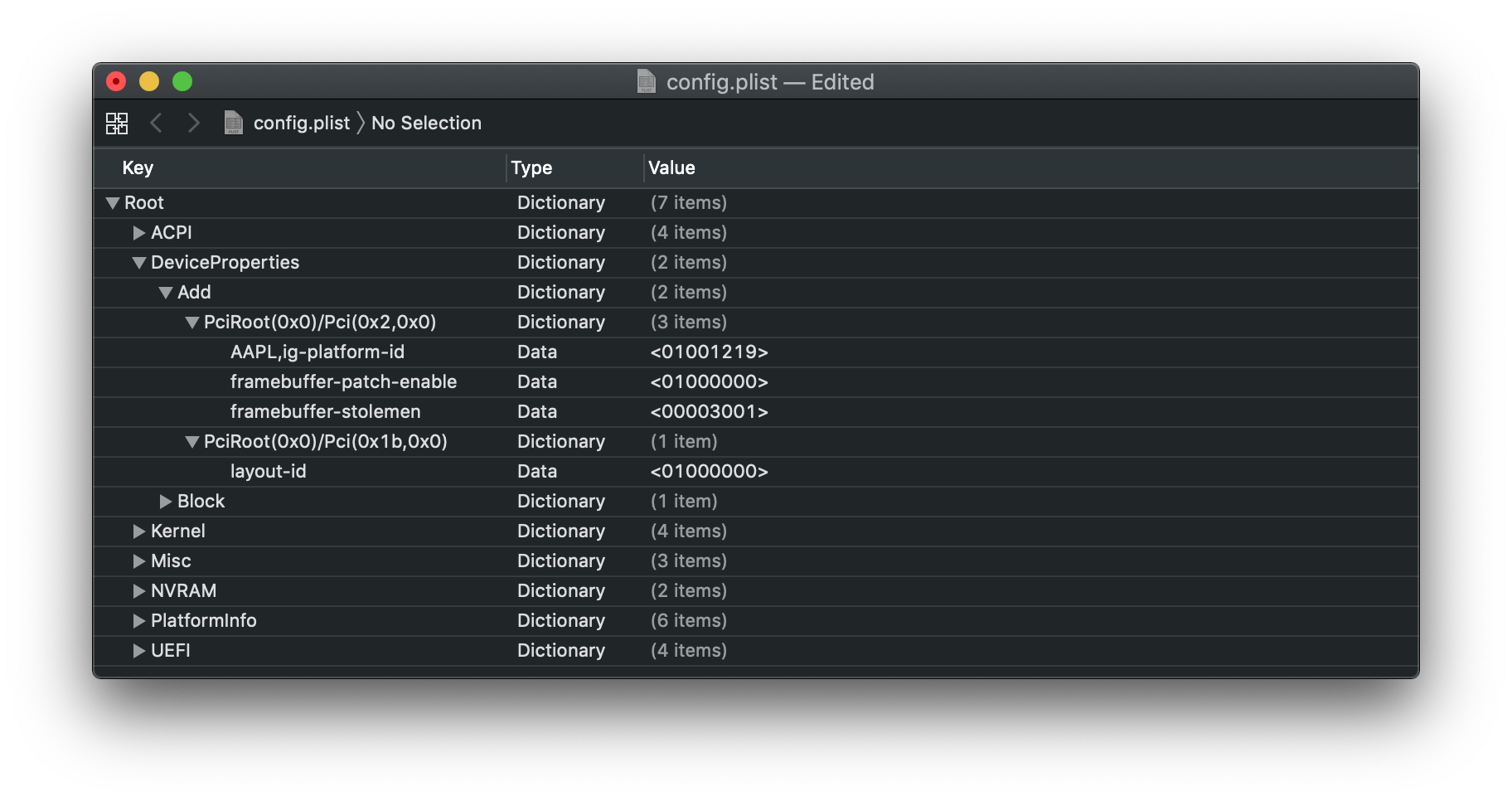1512x801 pixels.
Task: Click the forward navigation arrow
Action: click(x=194, y=124)
